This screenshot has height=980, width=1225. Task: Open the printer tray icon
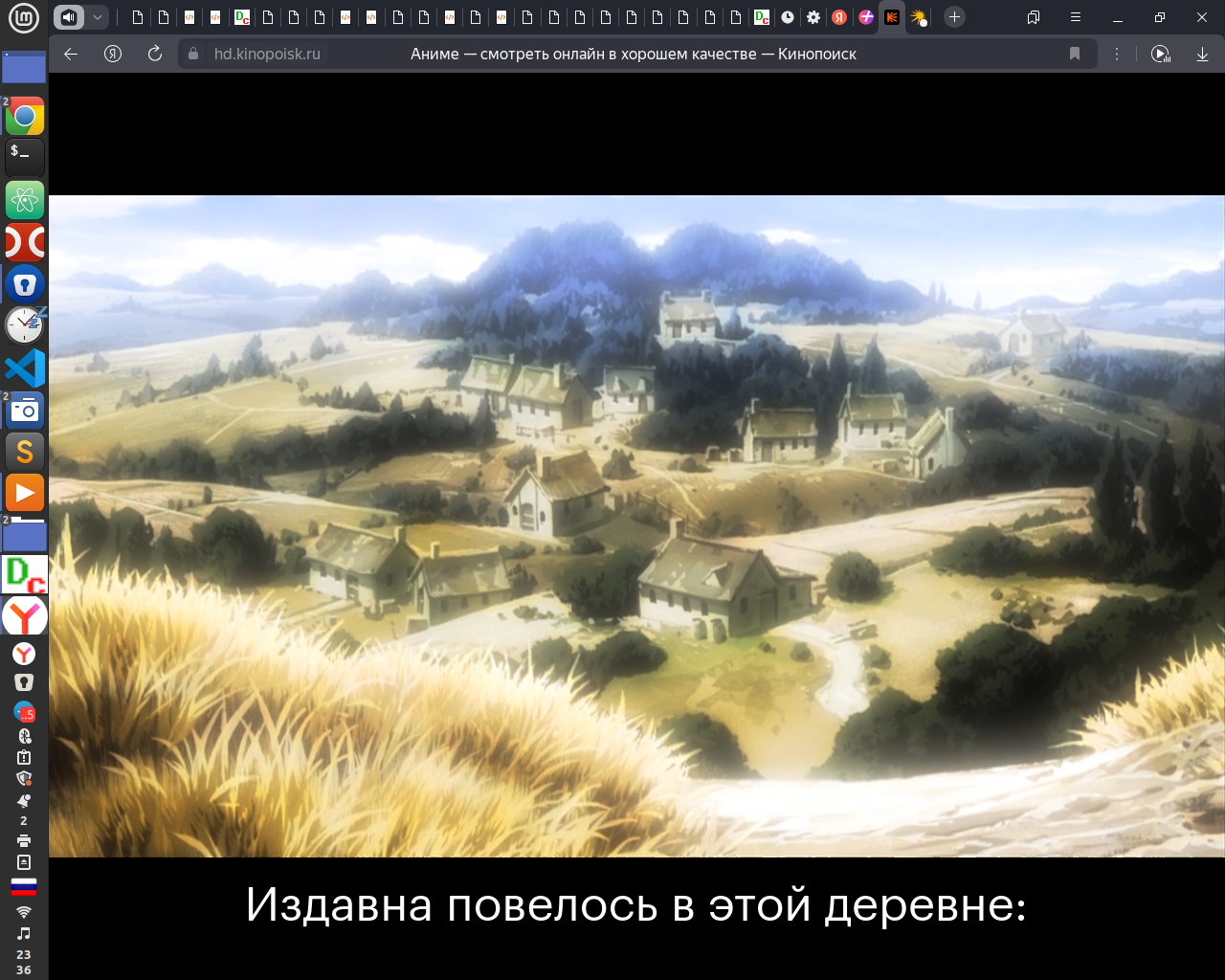(24, 841)
